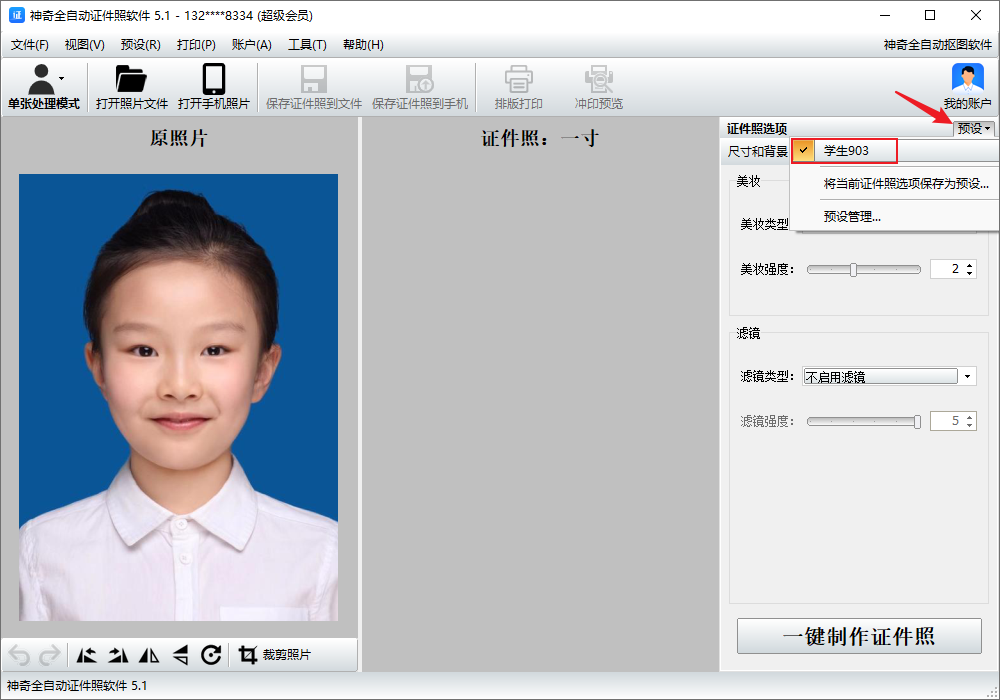Screen dimensions: 1000x700
Task: Click the 证件照选项 panel title
Action: [x=756, y=129]
